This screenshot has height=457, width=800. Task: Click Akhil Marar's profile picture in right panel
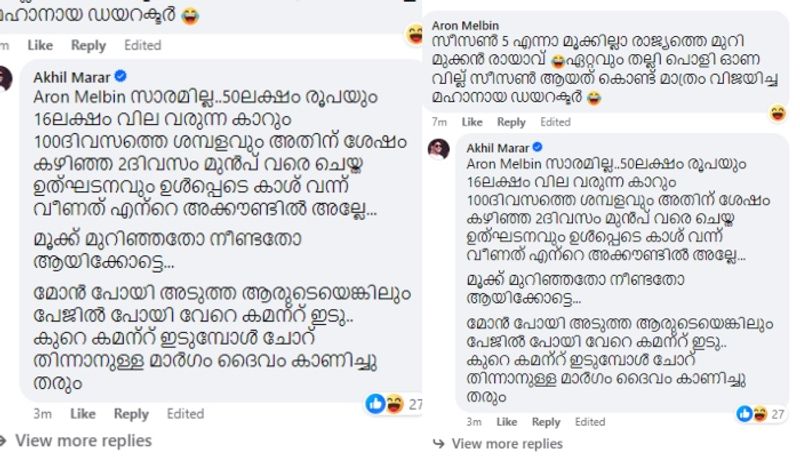(438, 149)
